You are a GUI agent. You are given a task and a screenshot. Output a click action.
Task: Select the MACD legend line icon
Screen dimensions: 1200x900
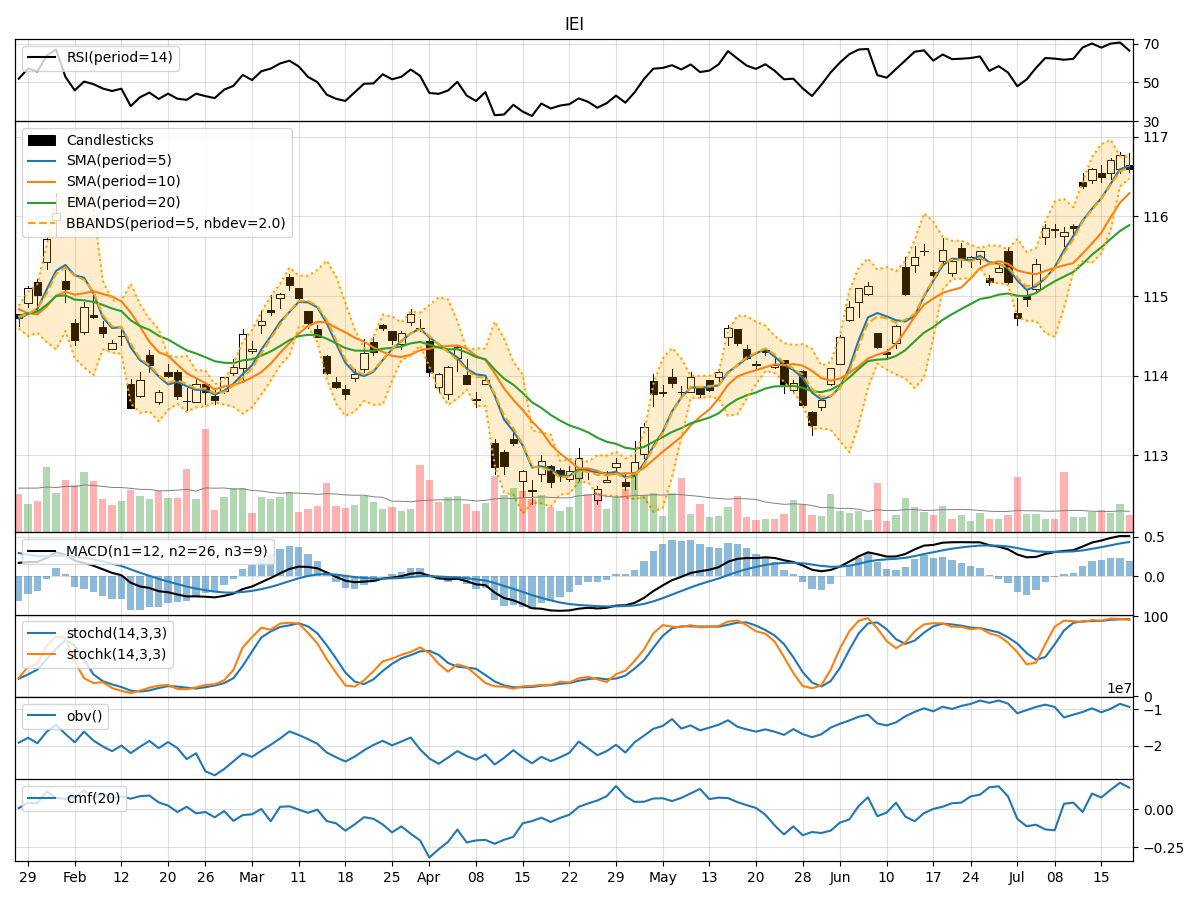40,550
